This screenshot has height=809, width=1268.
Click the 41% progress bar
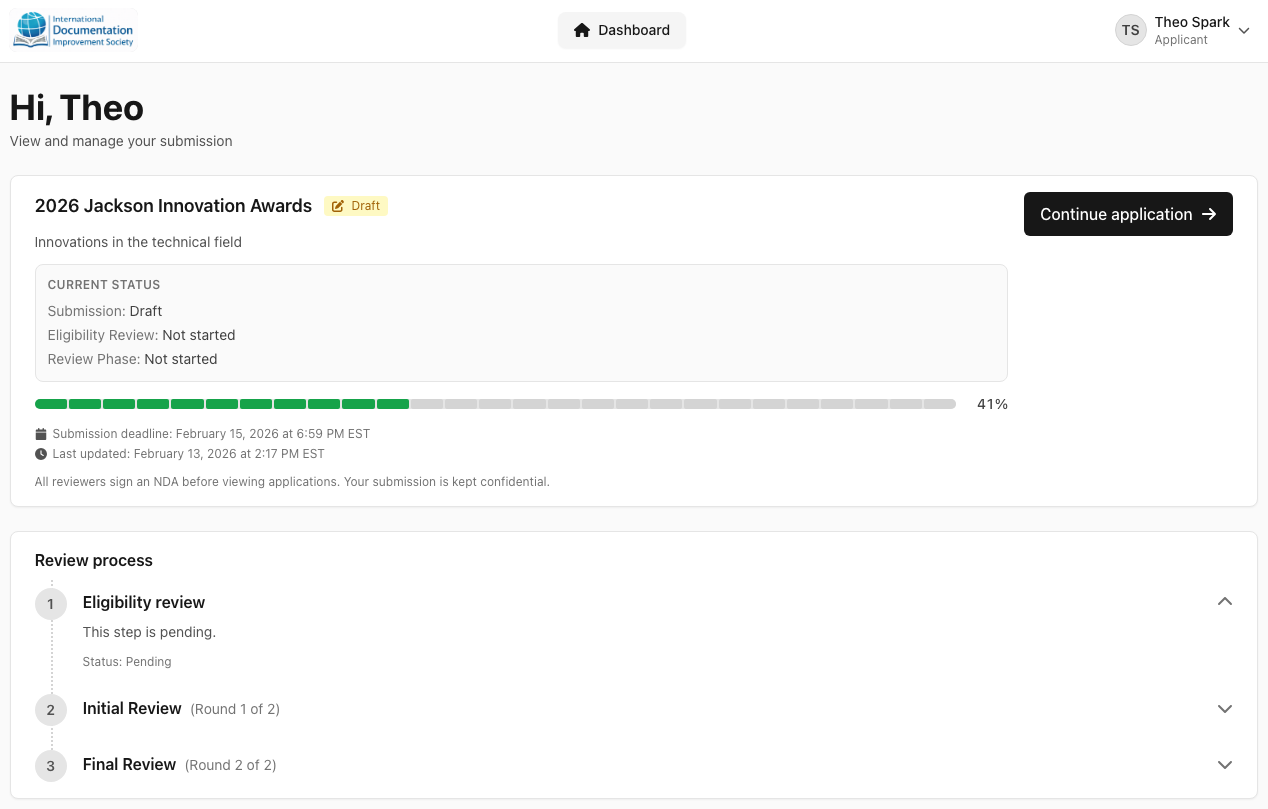click(x=495, y=404)
